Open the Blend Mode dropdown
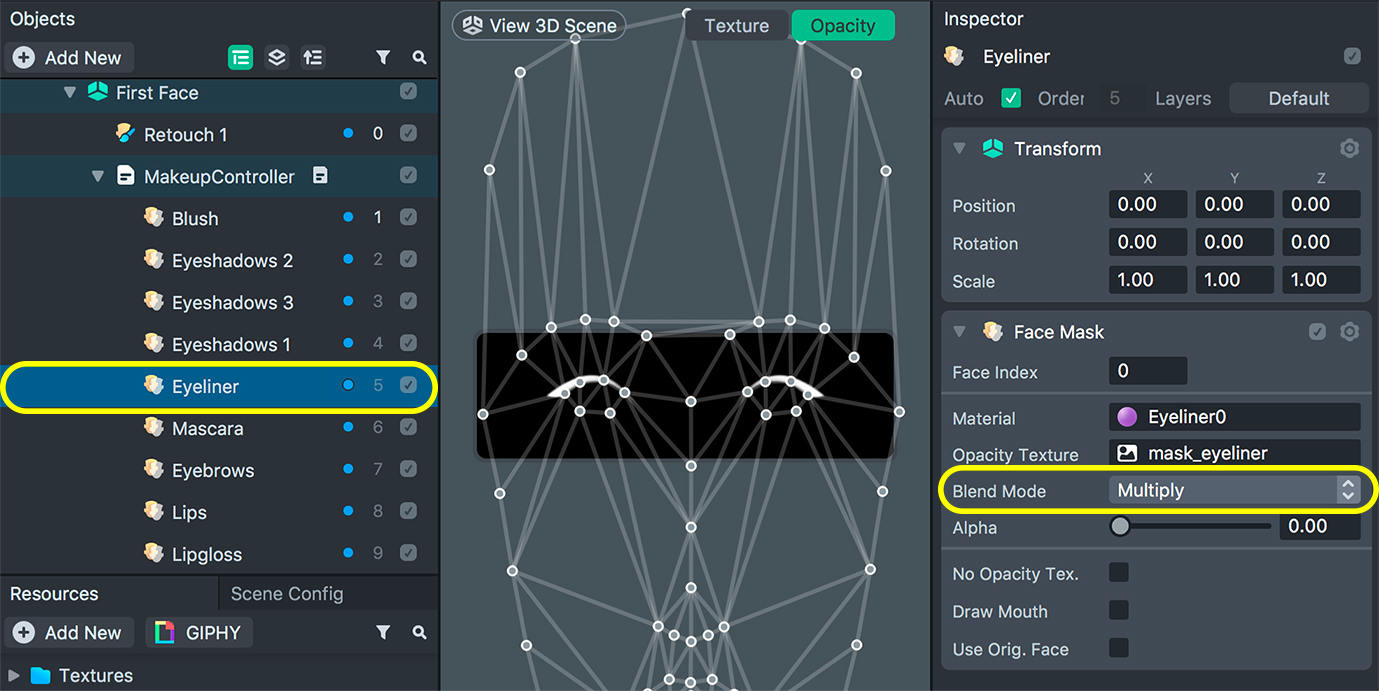The width and height of the screenshot is (1379, 691). pos(1234,490)
